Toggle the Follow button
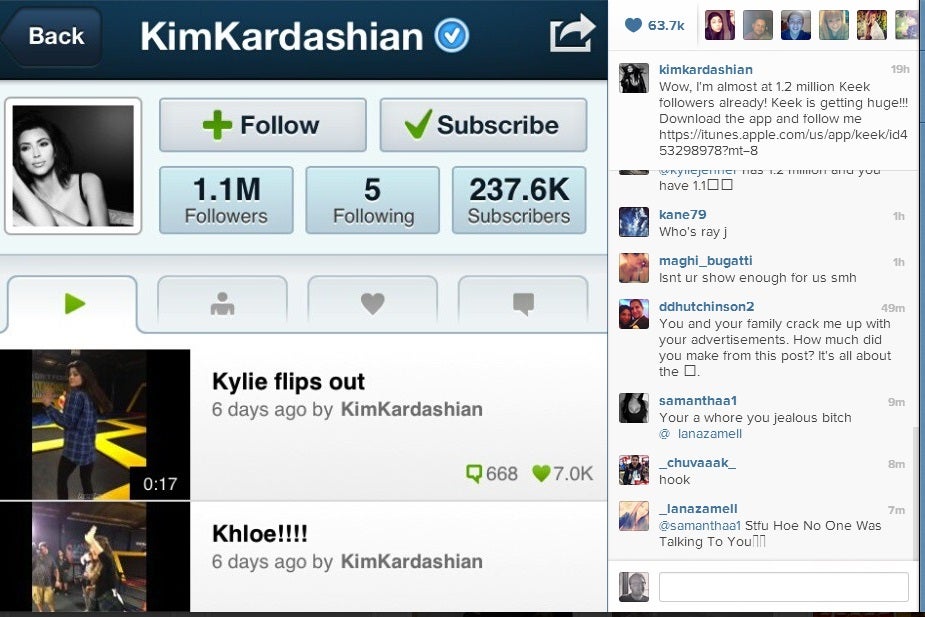 coord(263,125)
